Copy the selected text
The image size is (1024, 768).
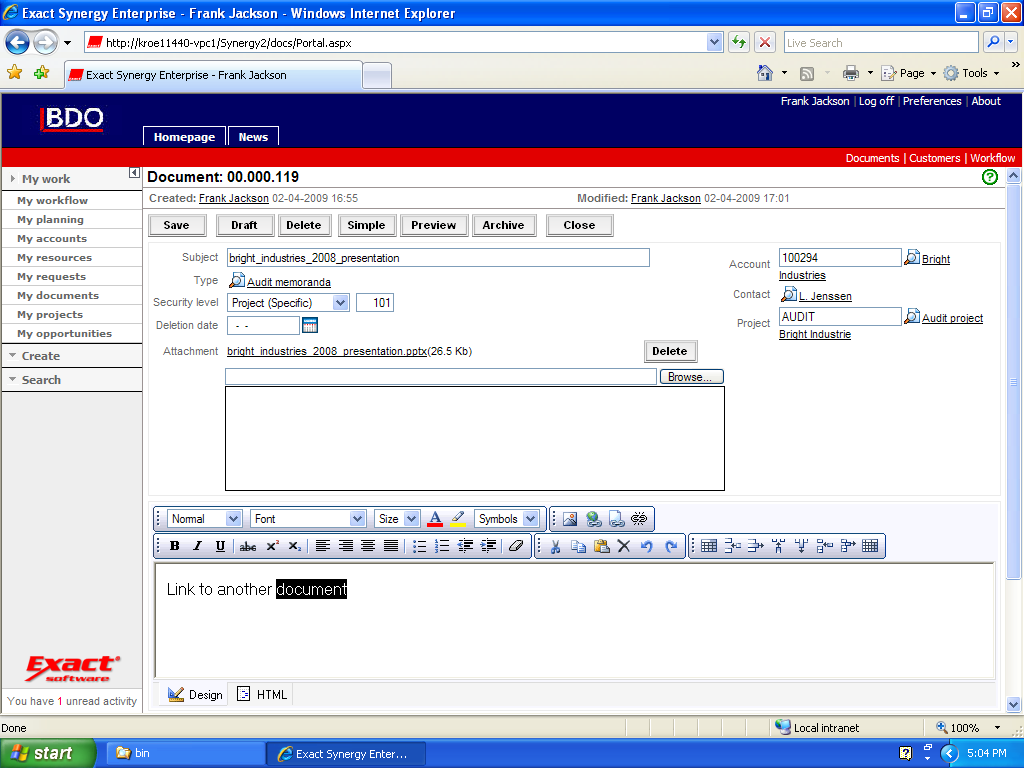click(578, 546)
